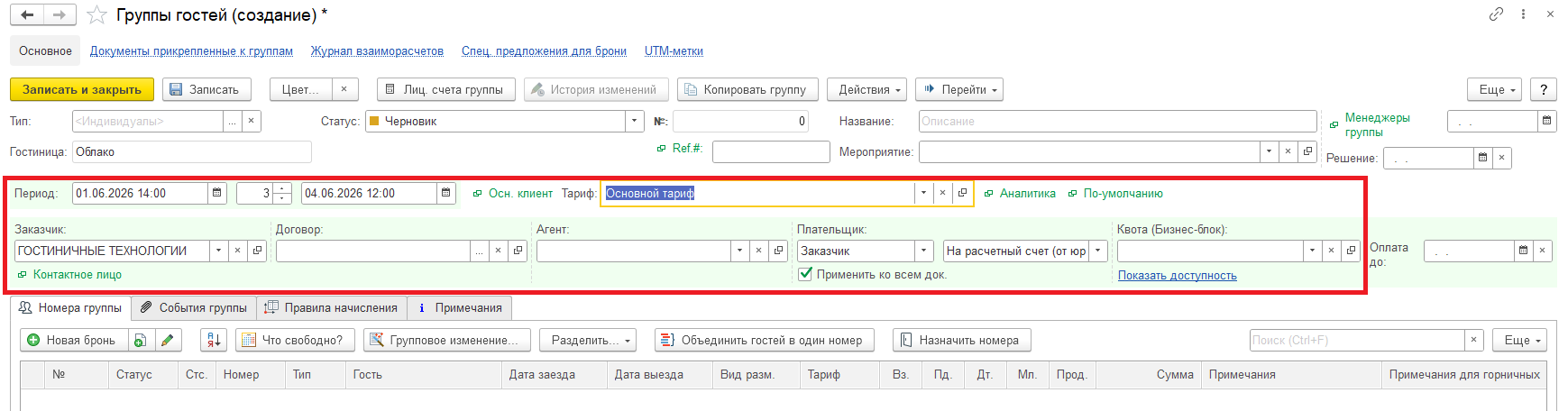
Task: Click the edit pencil icon in bookings toolbar
Action: point(167,340)
